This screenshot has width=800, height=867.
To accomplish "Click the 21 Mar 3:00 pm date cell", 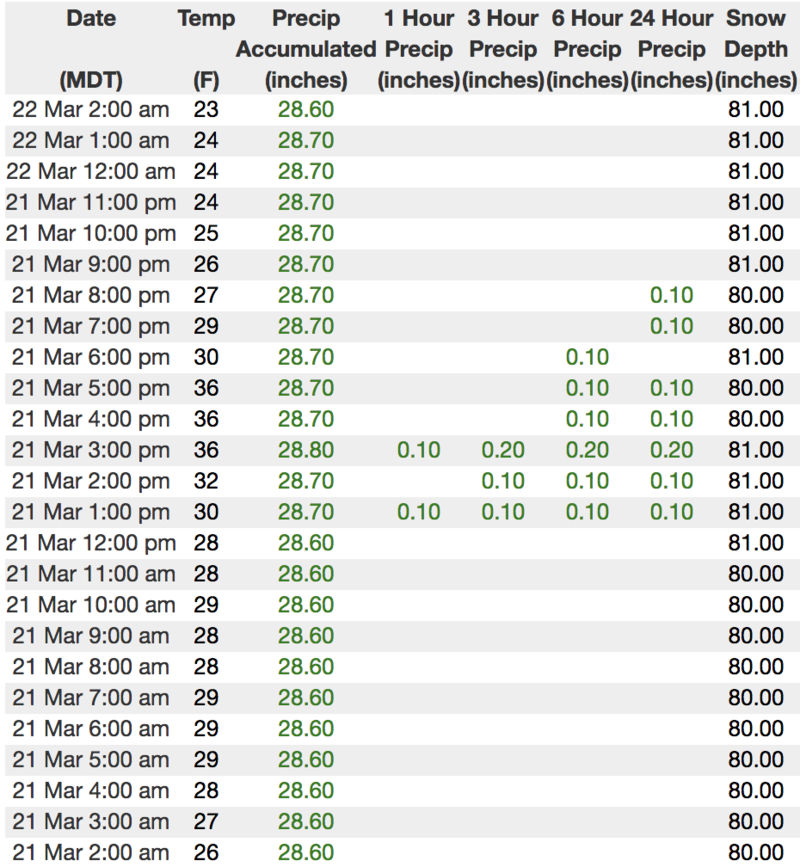I will [x=91, y=450].
